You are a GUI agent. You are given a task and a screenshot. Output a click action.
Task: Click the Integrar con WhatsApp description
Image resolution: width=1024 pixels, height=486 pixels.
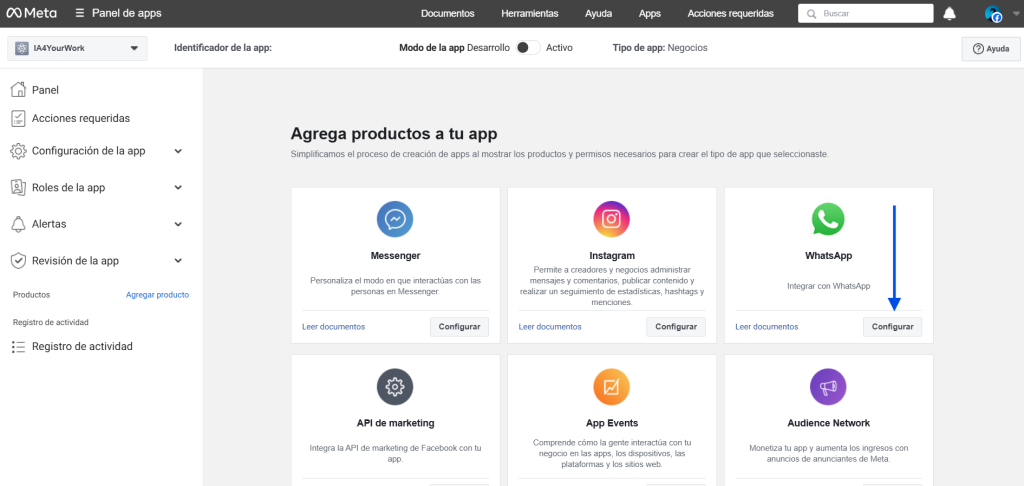coord(828,286)
